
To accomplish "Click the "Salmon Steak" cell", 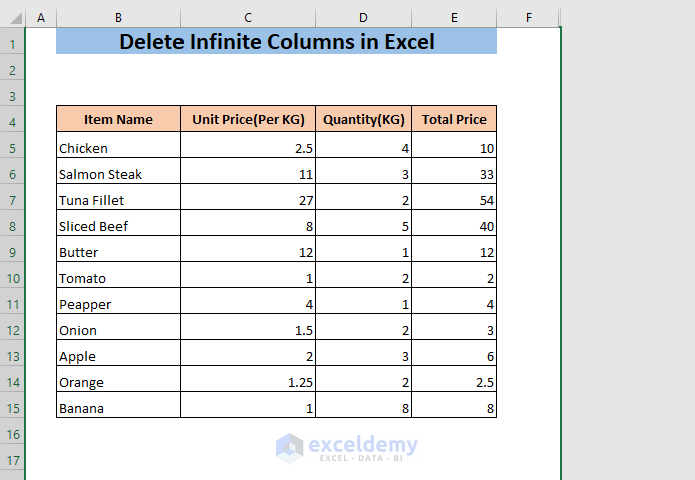I will point(118,174).
